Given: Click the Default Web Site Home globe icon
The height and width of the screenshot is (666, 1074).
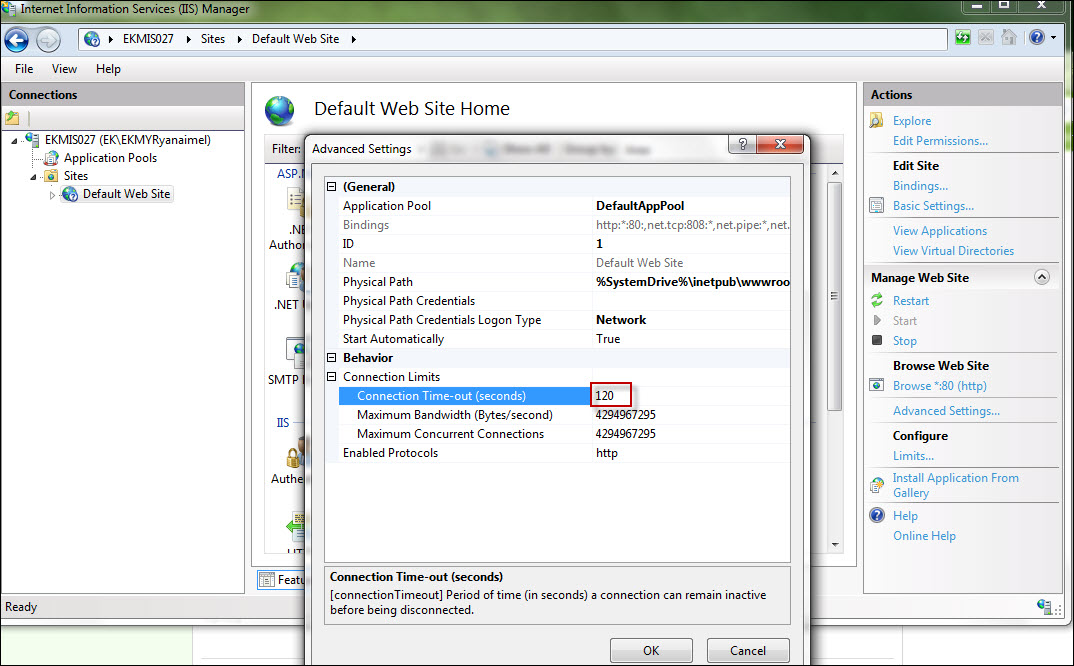Looking at the screenshot, I should click(279, 110).
